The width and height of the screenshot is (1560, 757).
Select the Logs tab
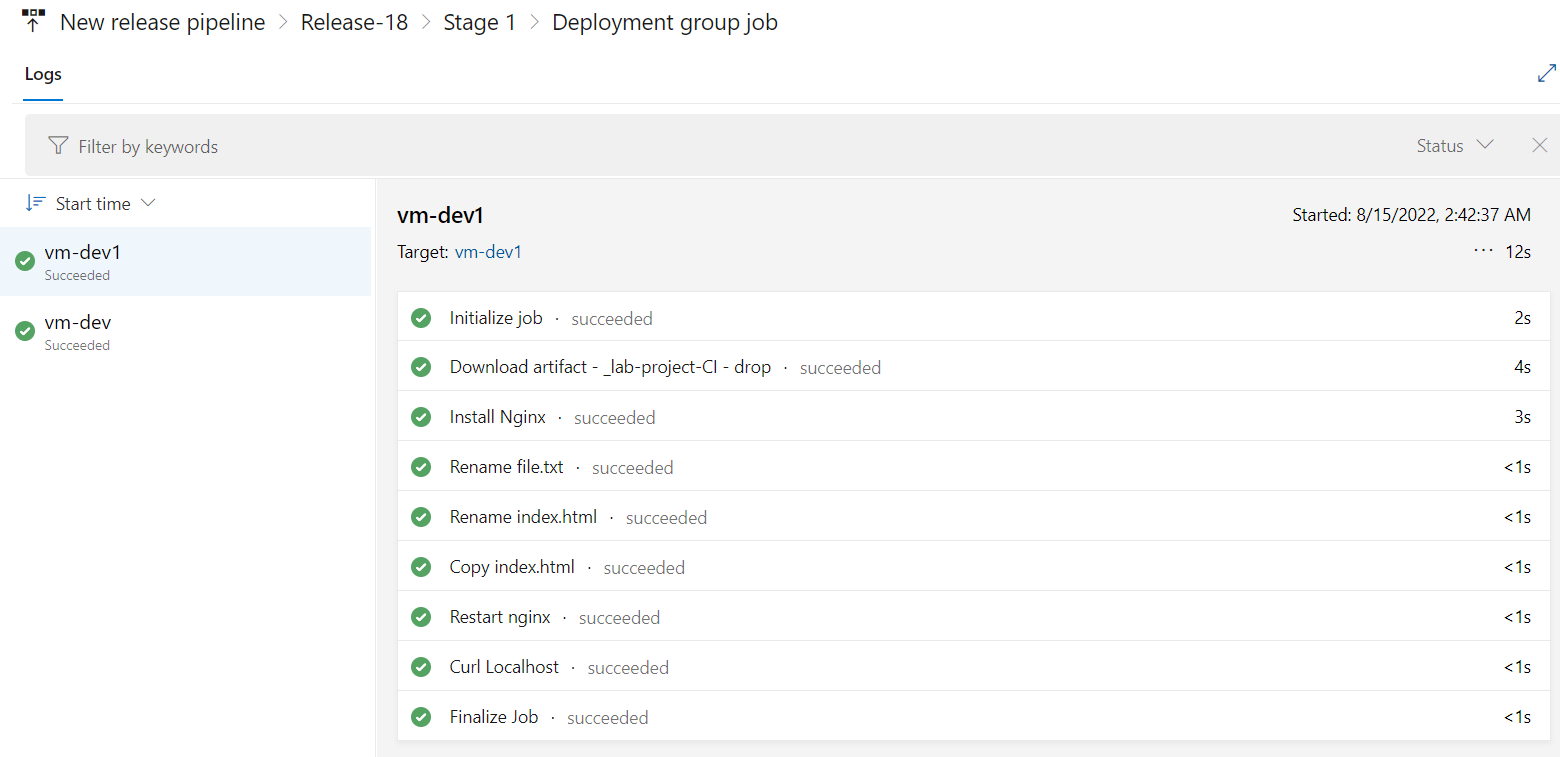43,75
